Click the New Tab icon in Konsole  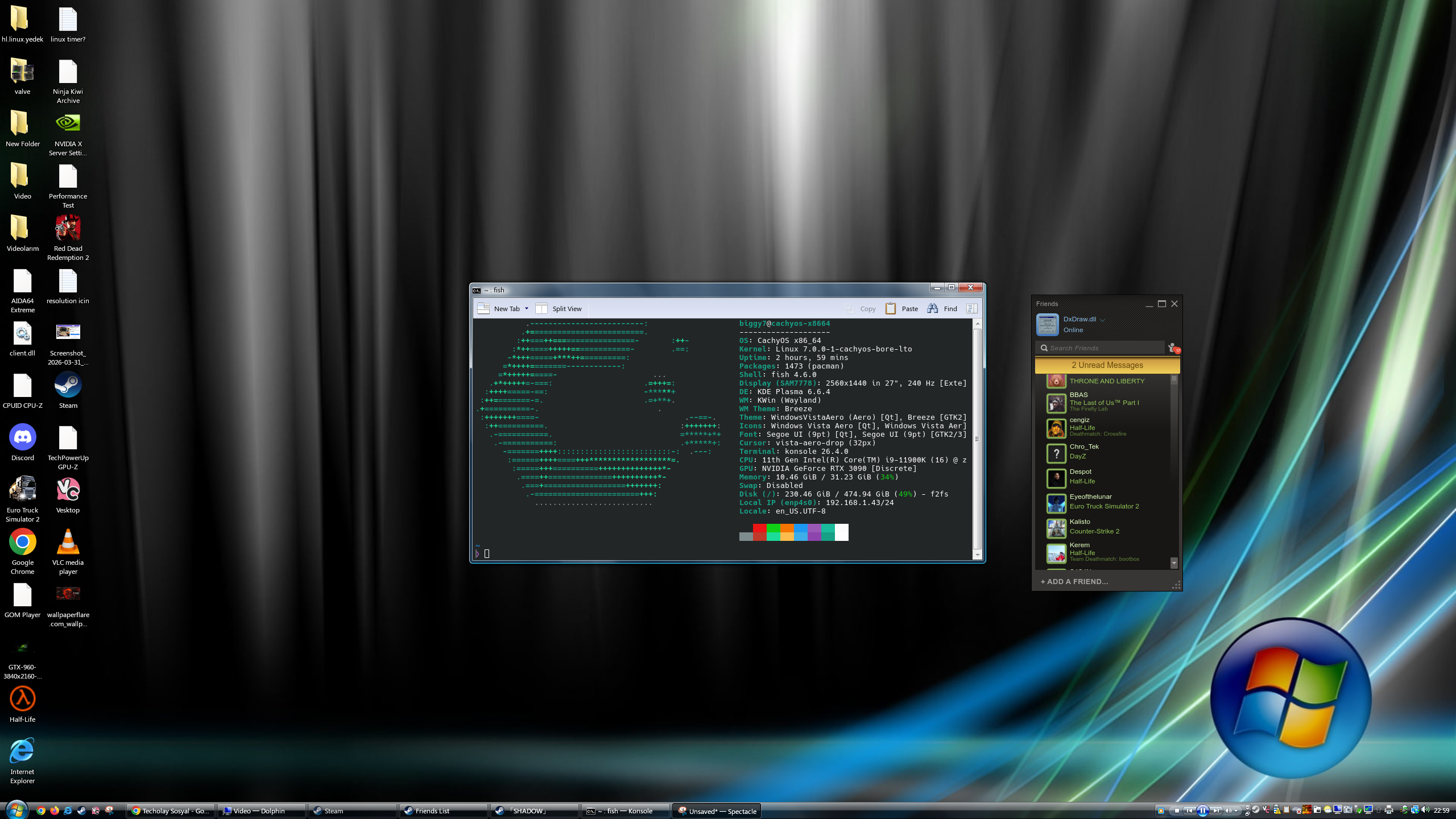click(x=483, y=308)
